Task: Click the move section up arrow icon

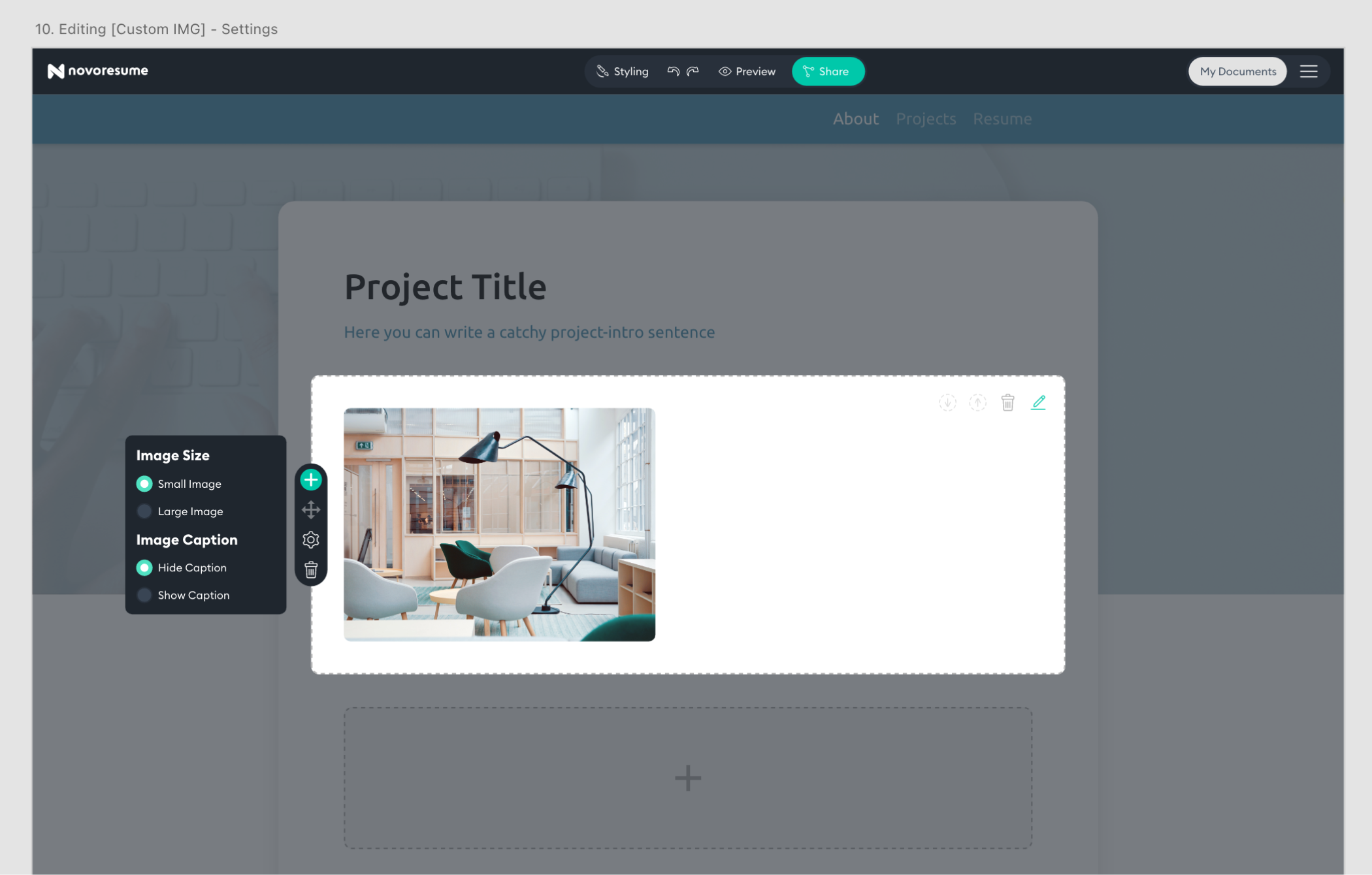Action: point(977,402)
